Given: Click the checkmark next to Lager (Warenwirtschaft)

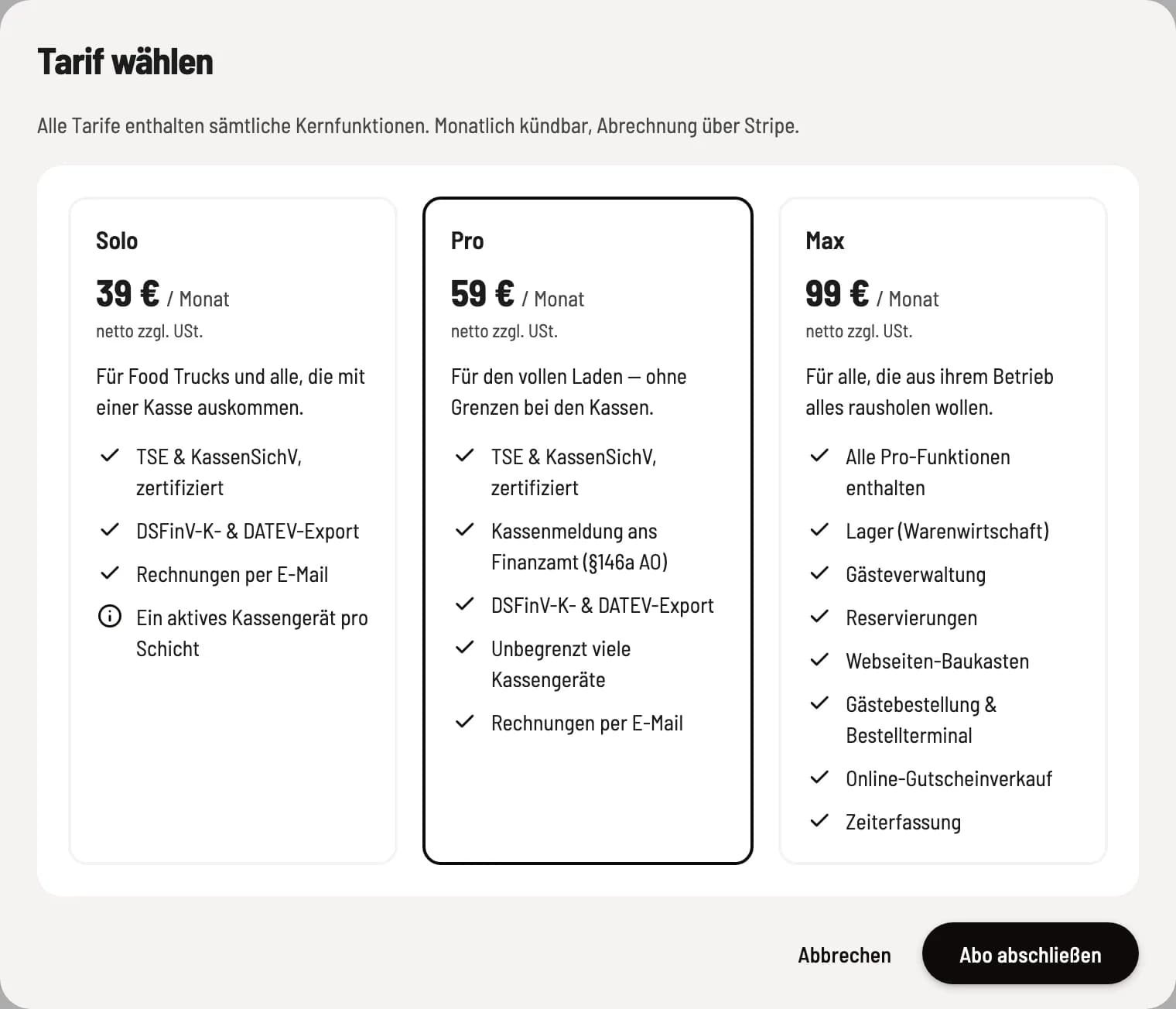Looking at the screenshot, I should (x=819, y=530).
